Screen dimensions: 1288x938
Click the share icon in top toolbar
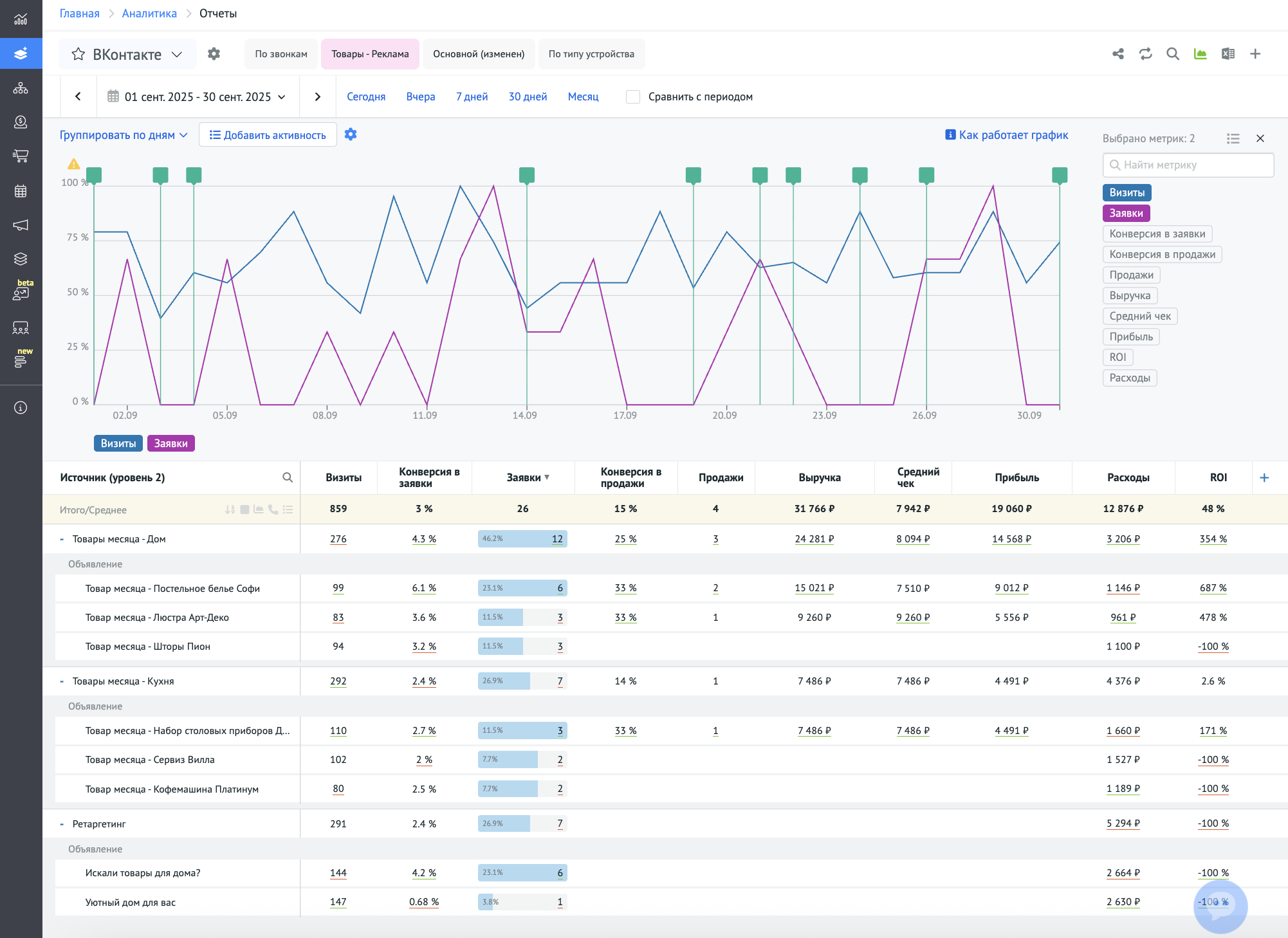point(1118,54)
